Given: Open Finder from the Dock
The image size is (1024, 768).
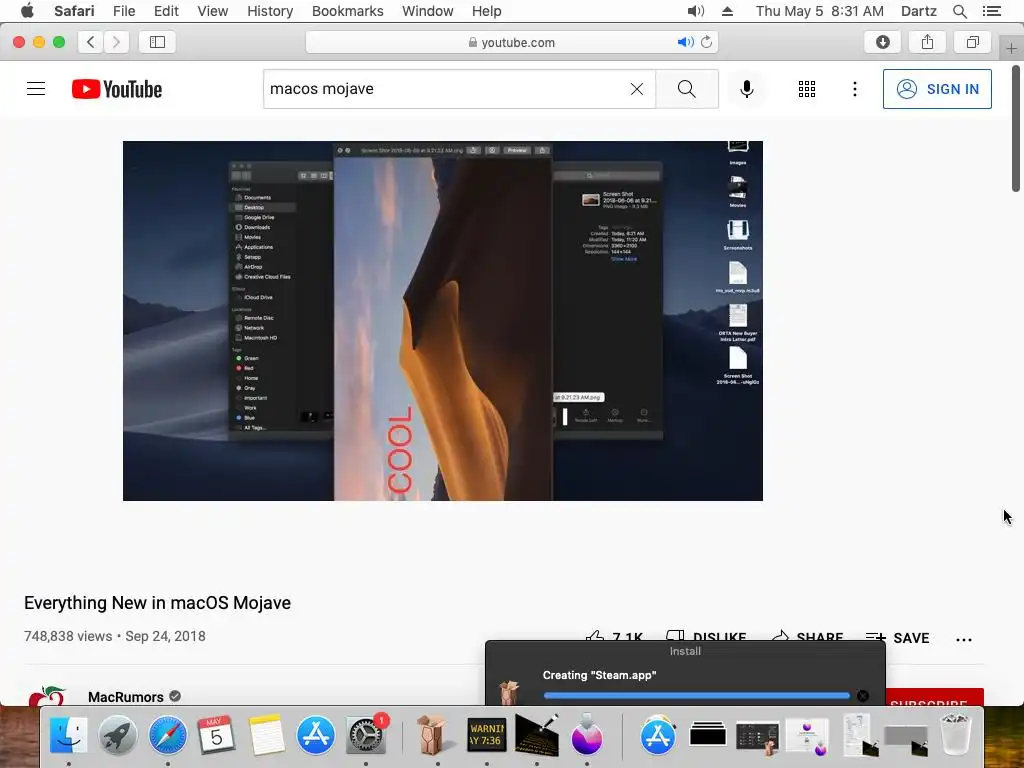Looking at the screenshot, I should point(69,736).
